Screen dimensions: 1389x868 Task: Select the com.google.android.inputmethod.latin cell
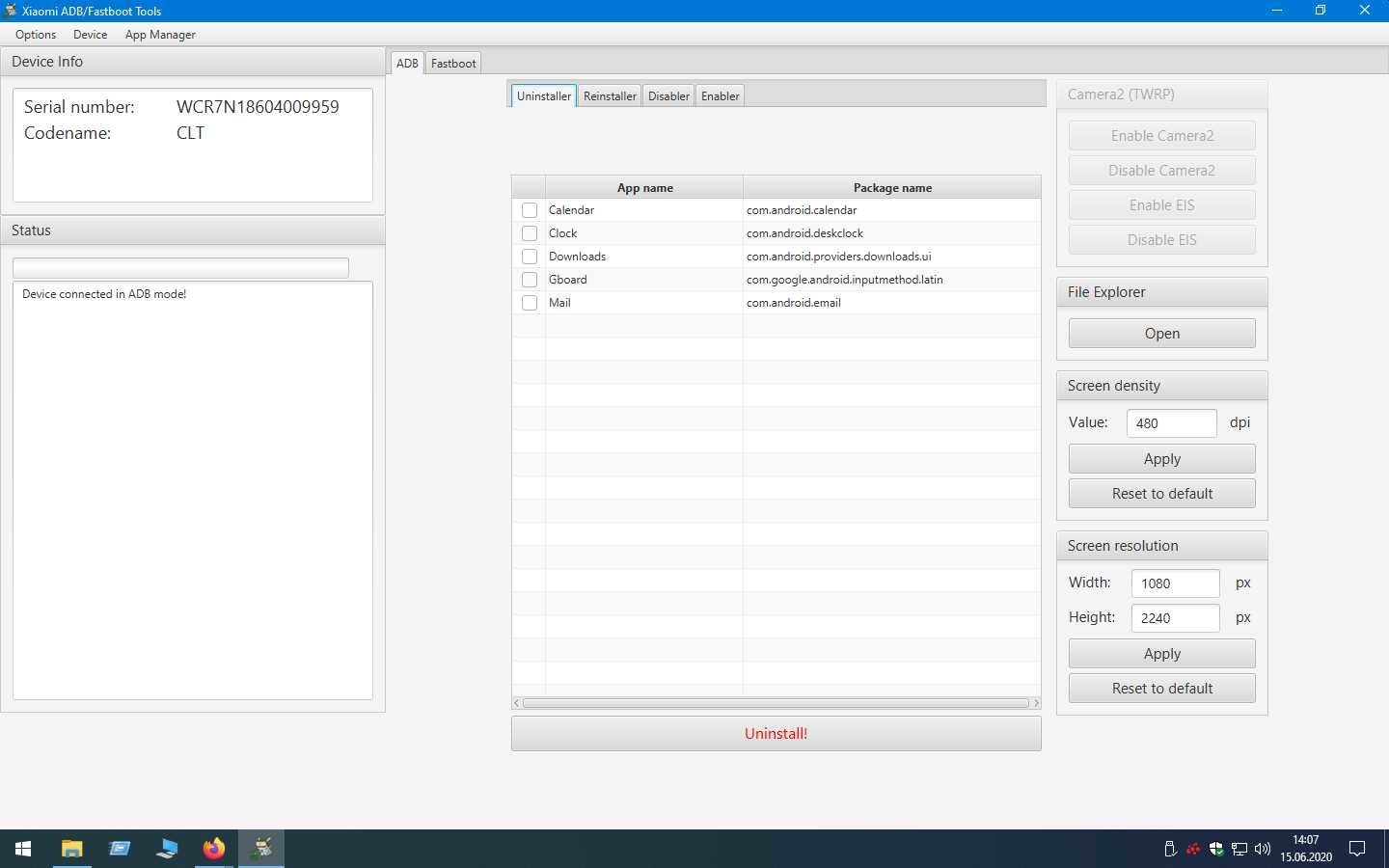pos(892,280)
